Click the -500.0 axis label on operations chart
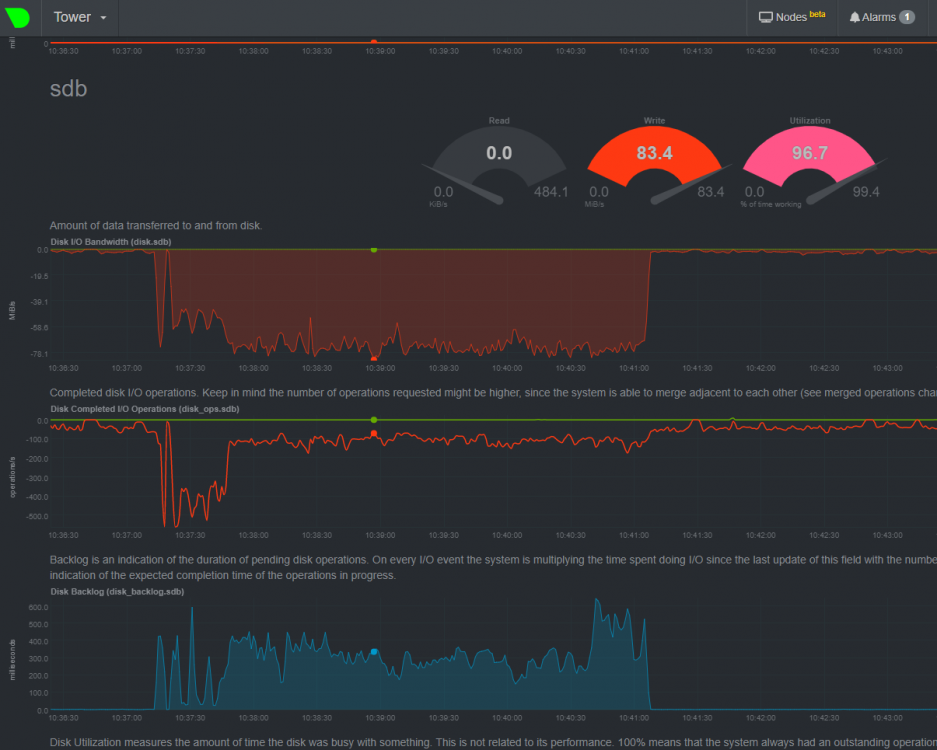 tap(37, 516)
